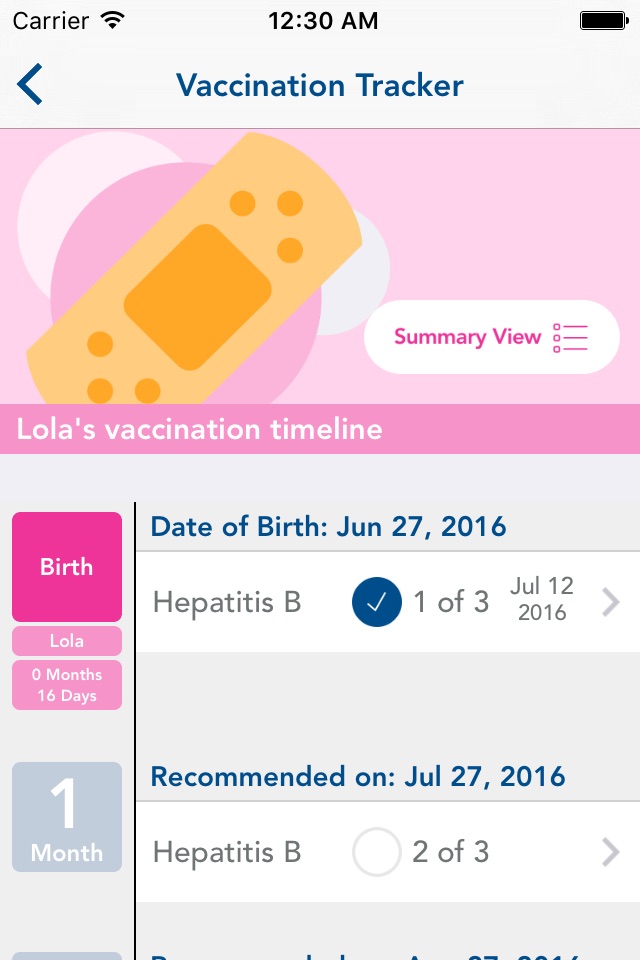Tap the battery indicator icon
Image resolution: width=640 pixels, height=960 pixels.
604,21
